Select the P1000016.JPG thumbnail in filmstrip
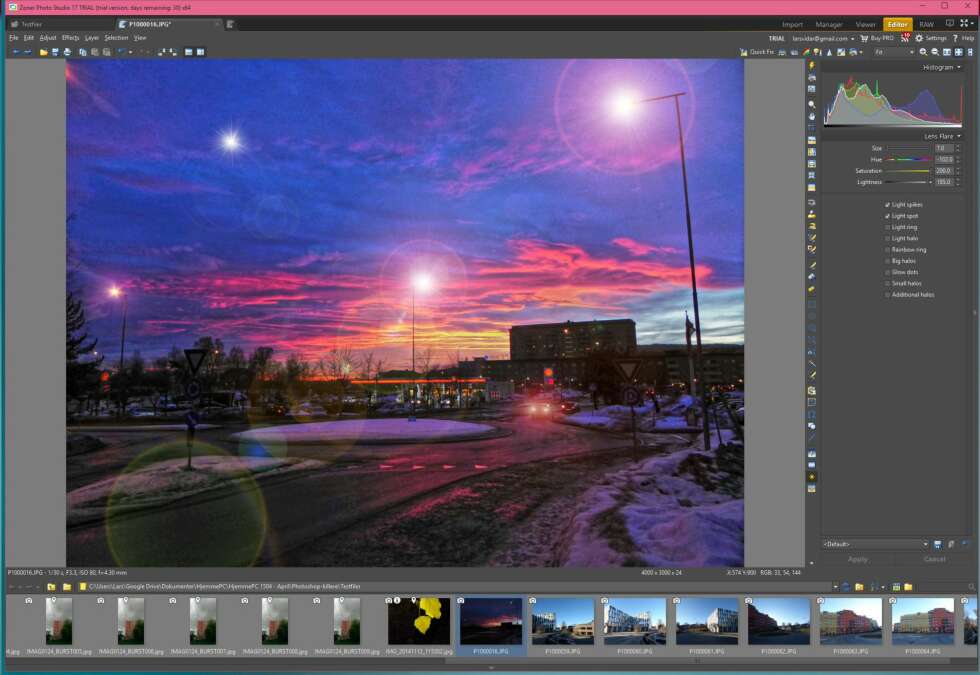980x675 pixels. click(491, 625)
